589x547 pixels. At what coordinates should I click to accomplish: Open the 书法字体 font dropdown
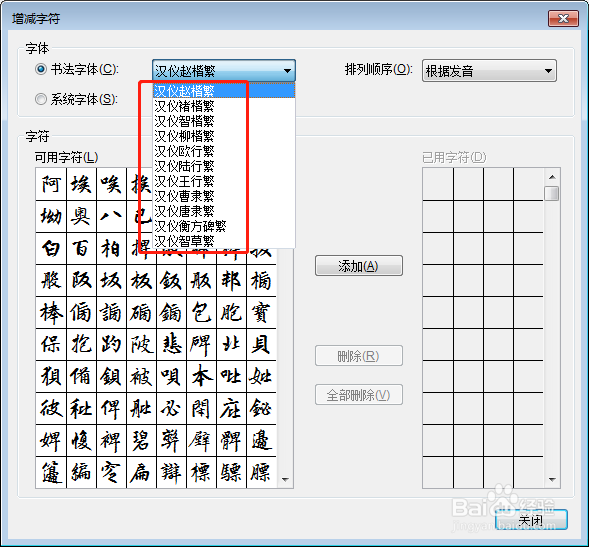(x=224, y=70)
